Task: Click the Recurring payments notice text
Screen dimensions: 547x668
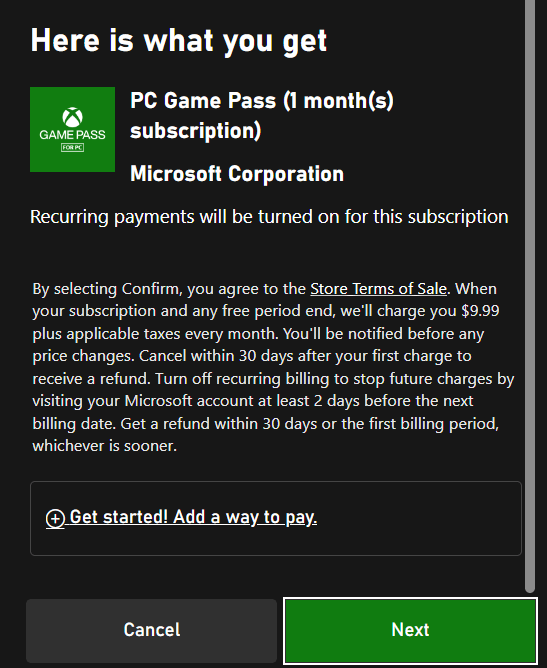Action: point(269,217)
